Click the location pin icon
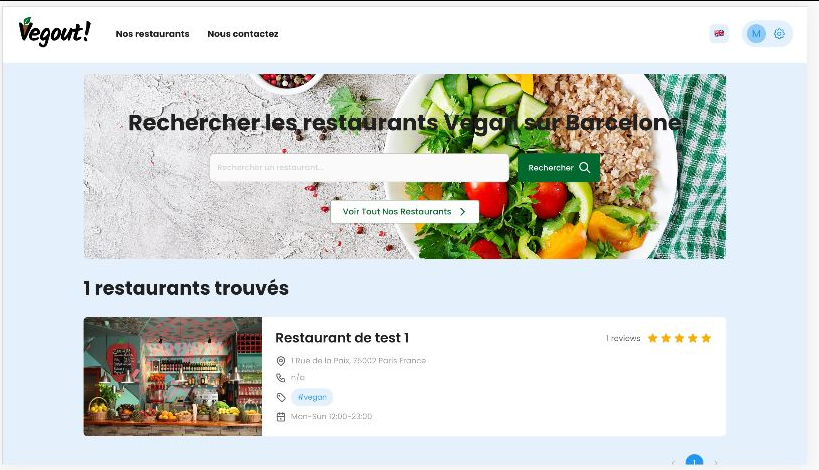 [280, 361]
